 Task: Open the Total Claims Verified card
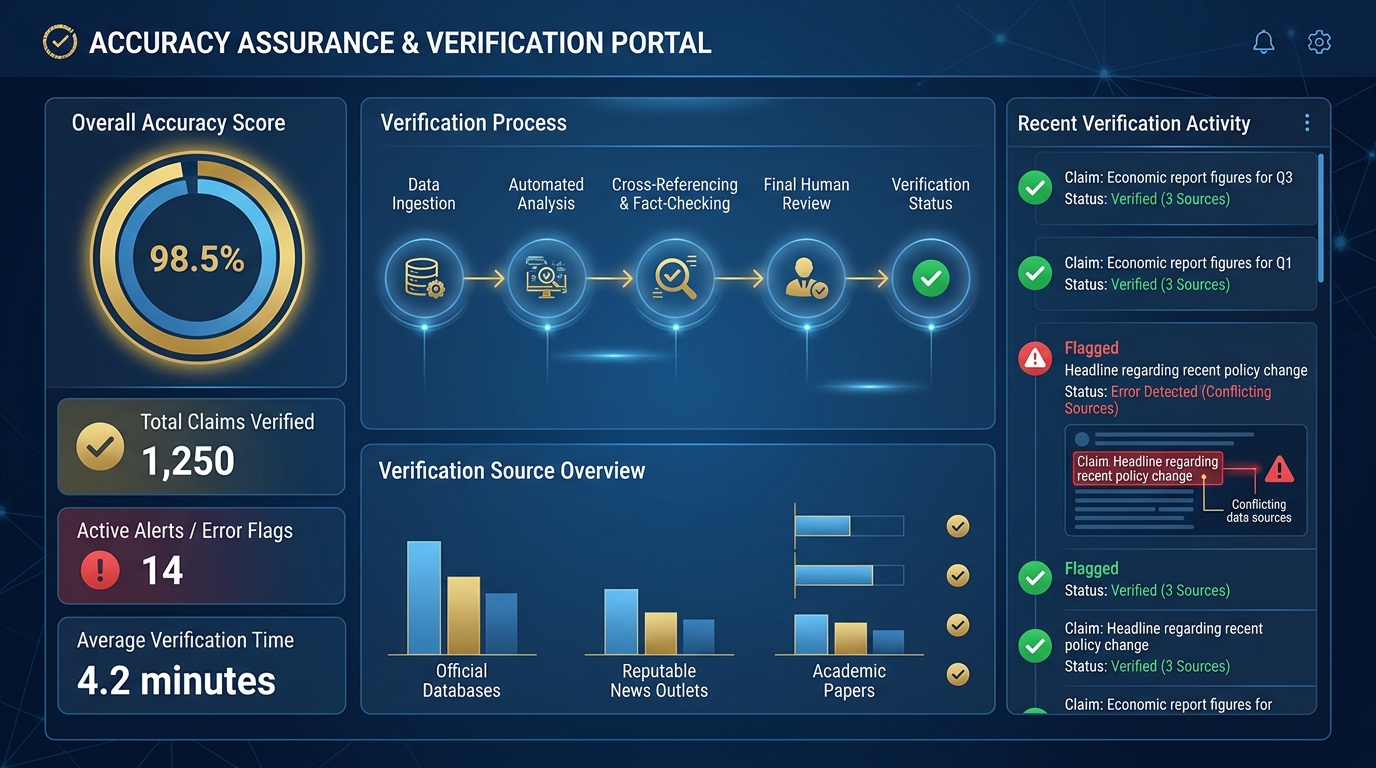[x=201, y=446]
